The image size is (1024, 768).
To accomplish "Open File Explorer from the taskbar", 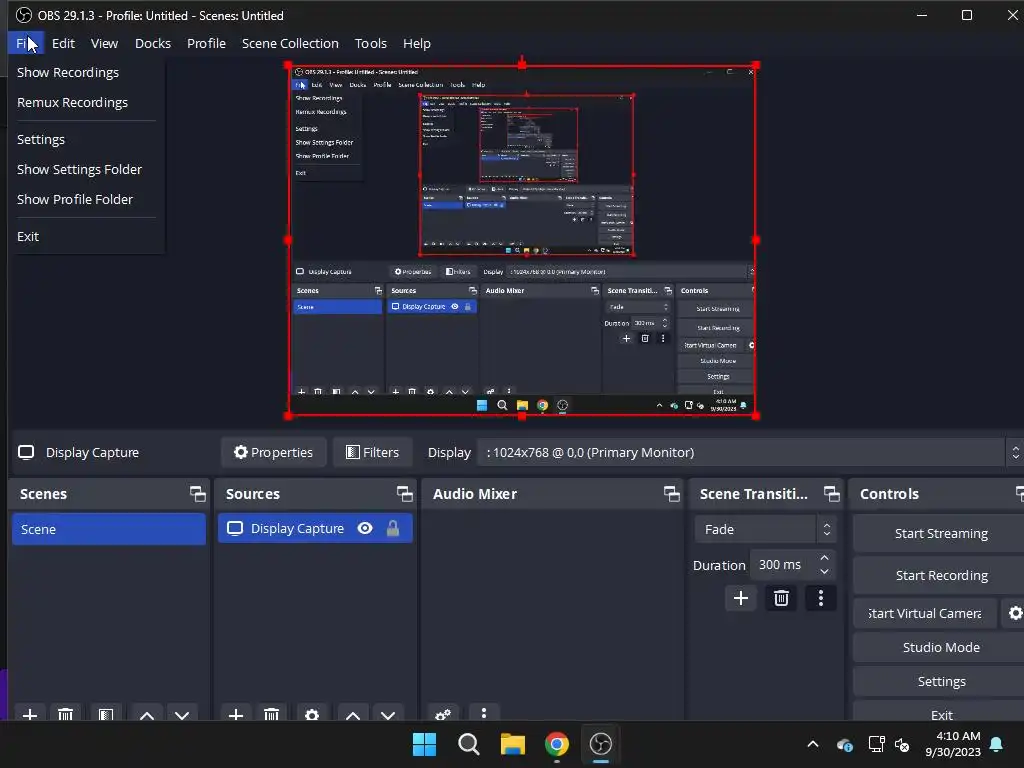I will pos(513,744).
